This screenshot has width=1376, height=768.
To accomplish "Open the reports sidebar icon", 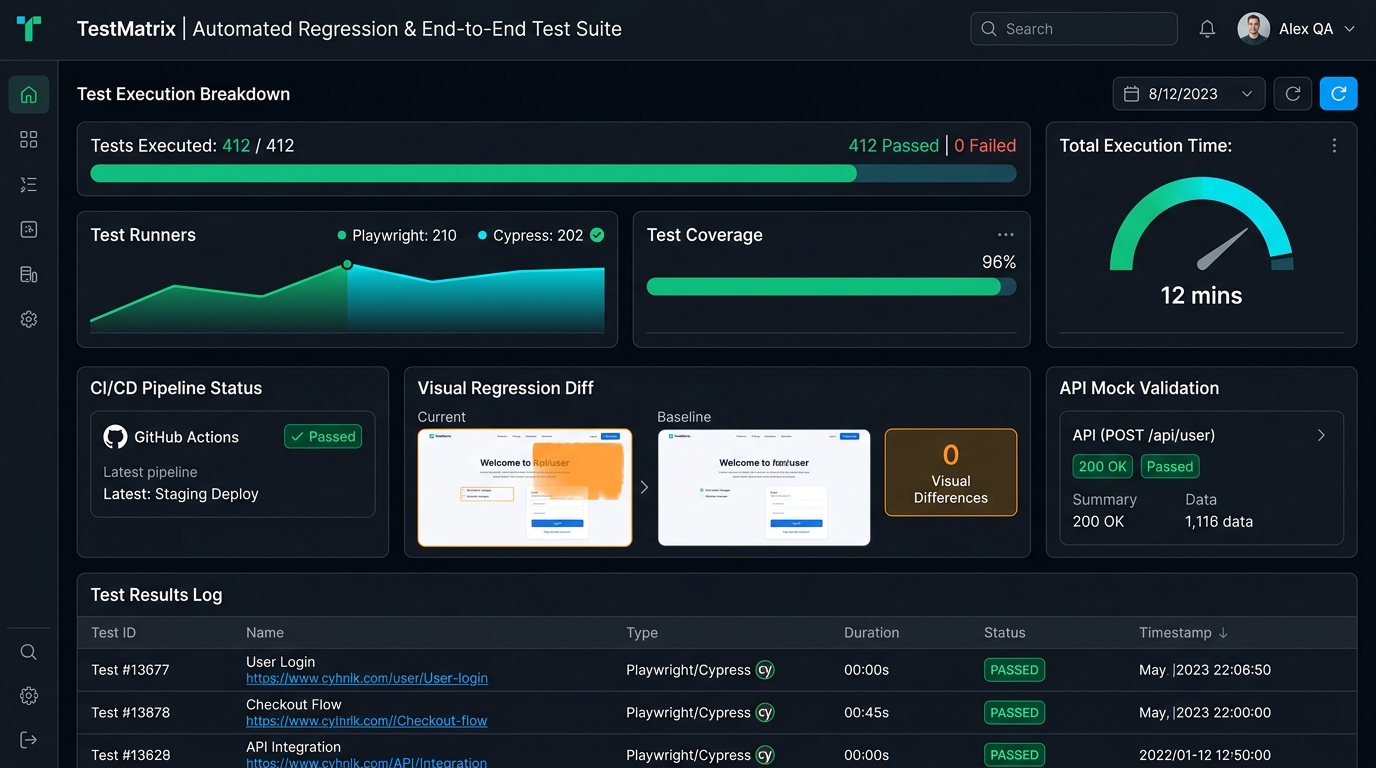I will pos(28,274).
